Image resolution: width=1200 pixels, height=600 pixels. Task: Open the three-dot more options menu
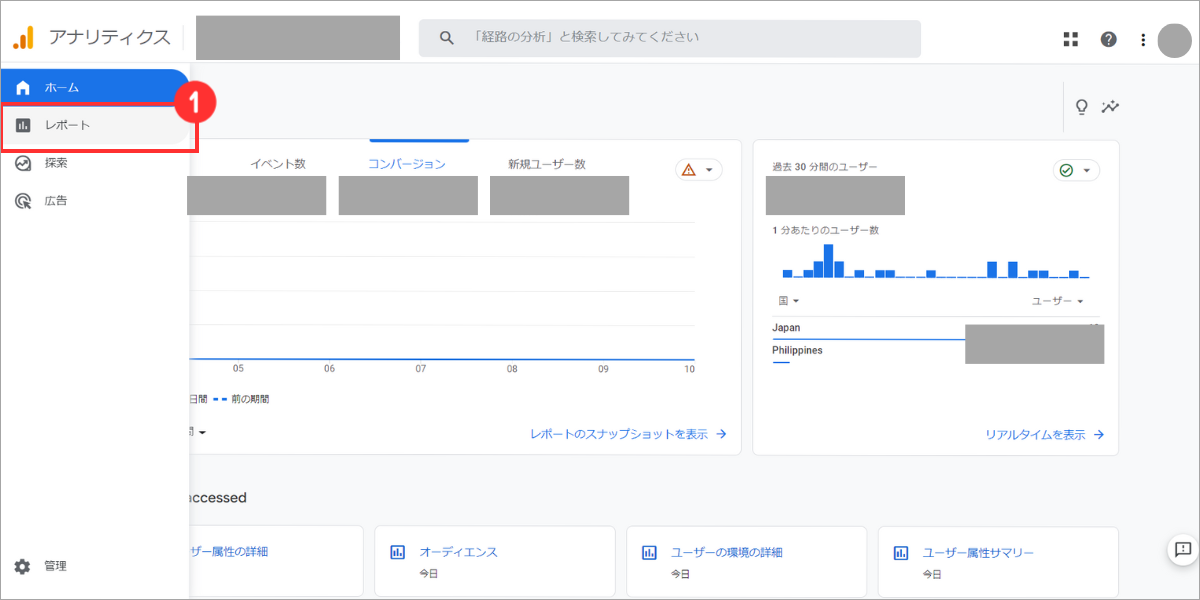pyautogui.click(x=1143, y=39)
